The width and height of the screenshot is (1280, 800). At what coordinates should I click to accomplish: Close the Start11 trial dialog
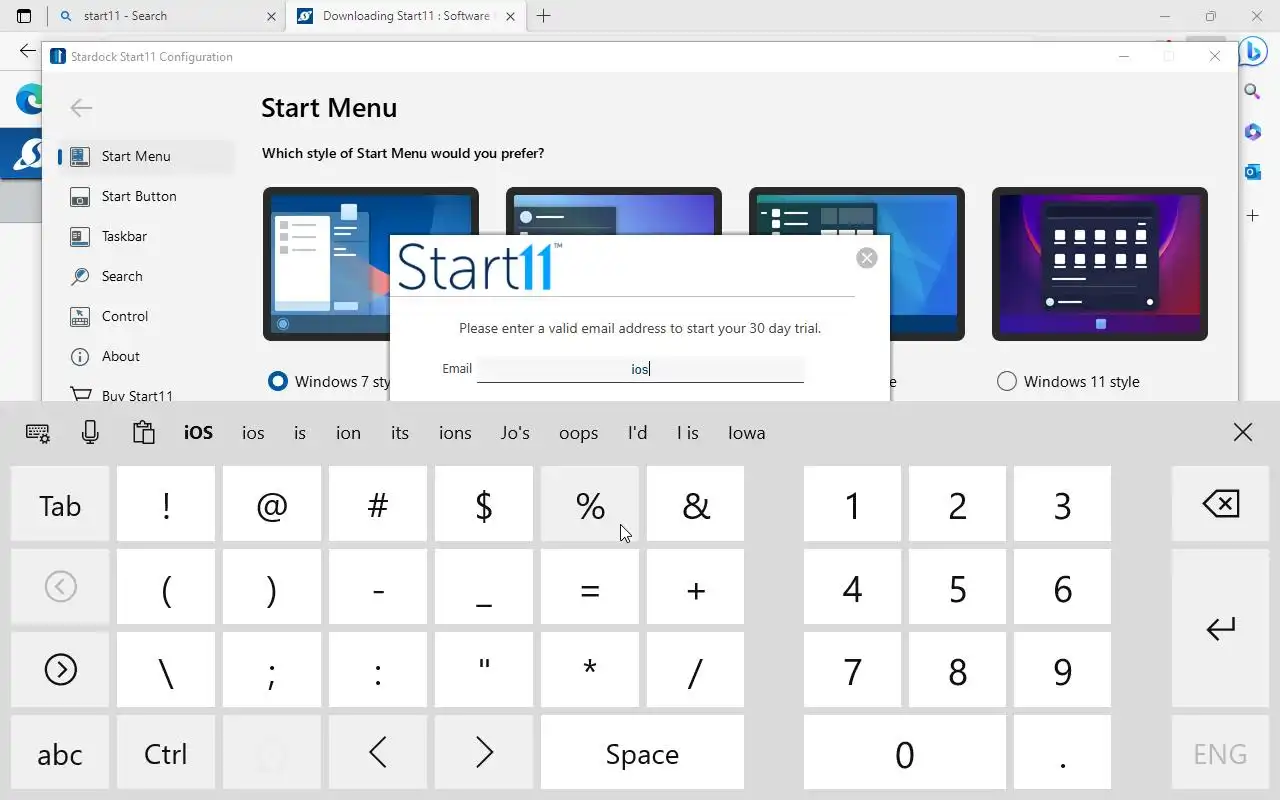pyautogui.click(x=867, y=258)
